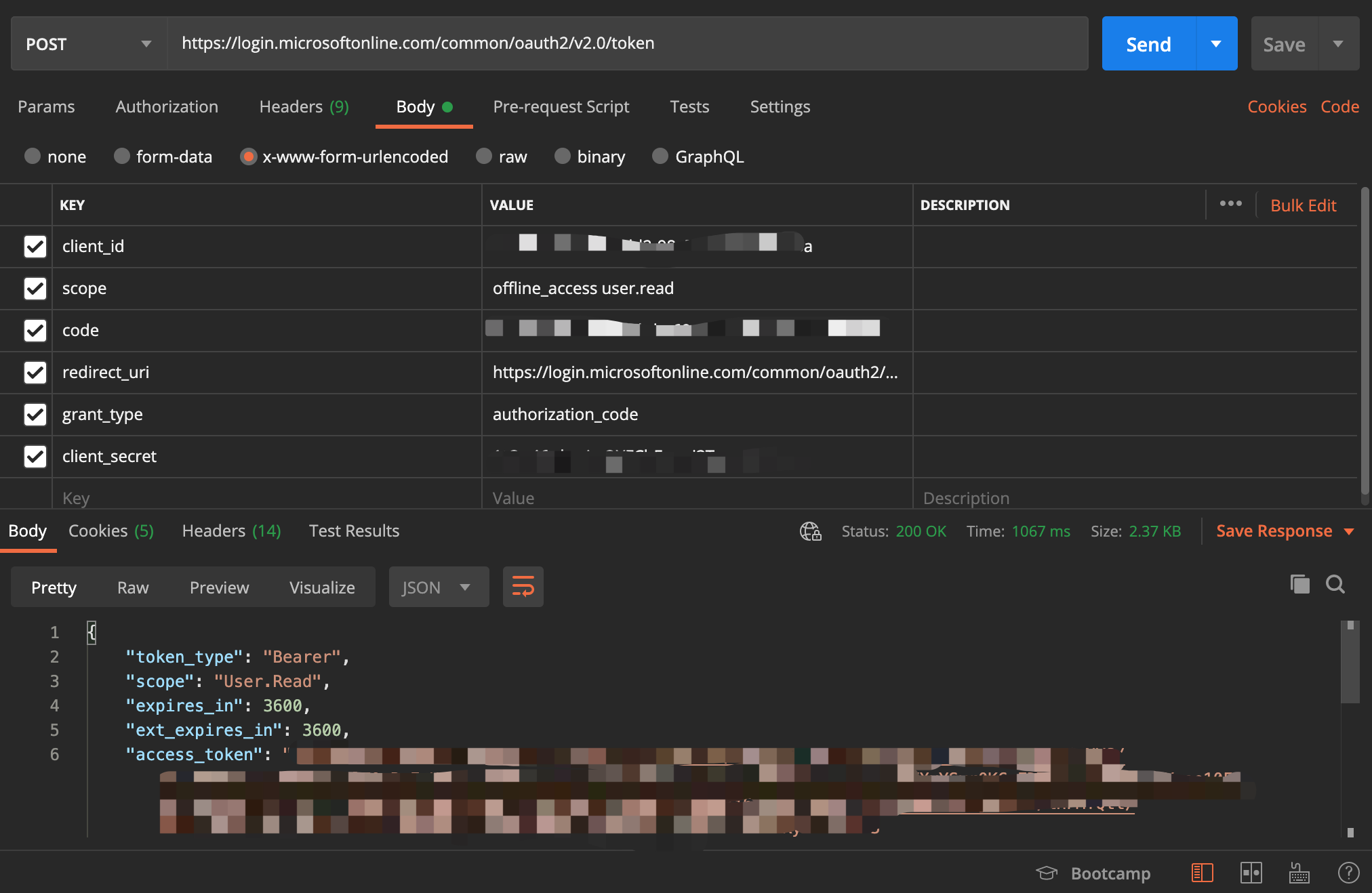Click the "200 OK" status text
Screen dimensions: 1372x893
click(x=921, y=531)
